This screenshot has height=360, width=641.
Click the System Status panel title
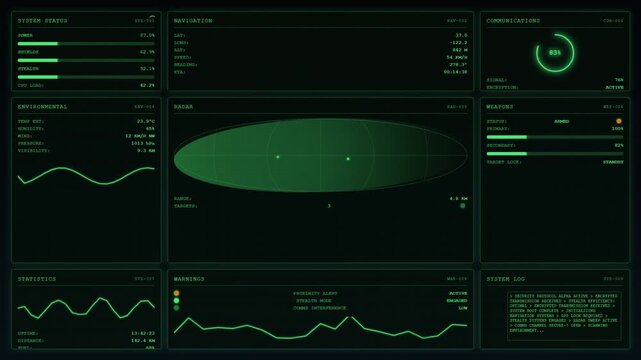tap(42, 20)
